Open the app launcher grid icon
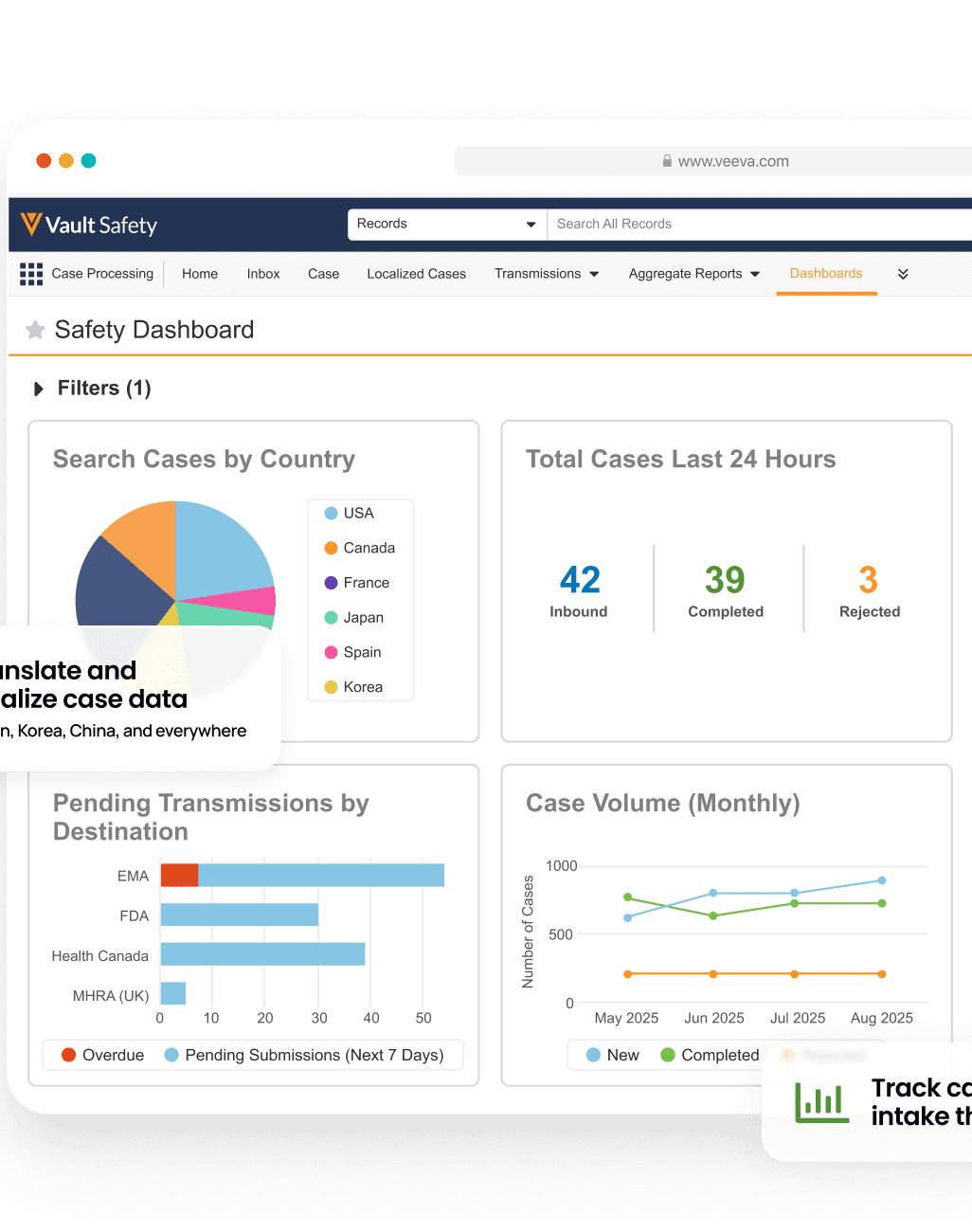The width and height of the screenshot is (972, 1232). pyautogui.click(x=31, y=274)
